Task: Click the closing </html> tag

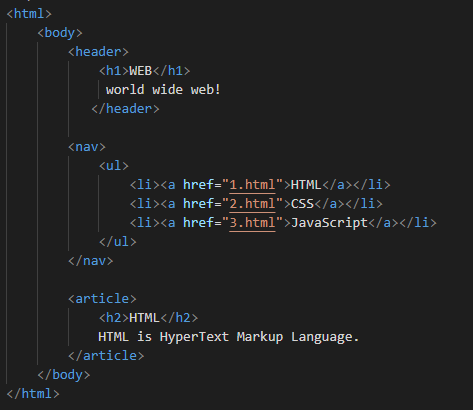Action: point(33,394)
